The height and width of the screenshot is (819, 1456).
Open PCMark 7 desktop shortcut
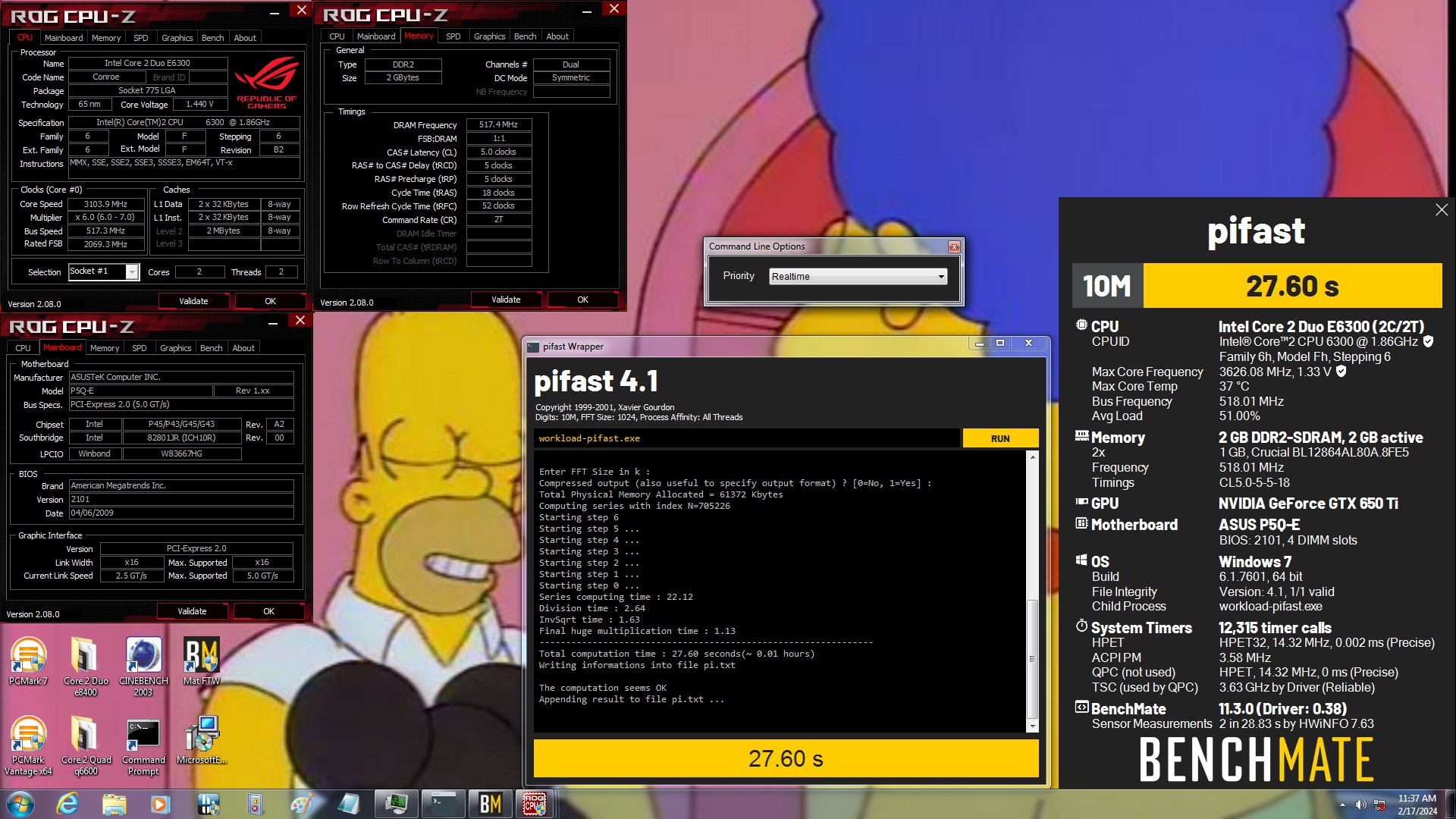point(28,662)
